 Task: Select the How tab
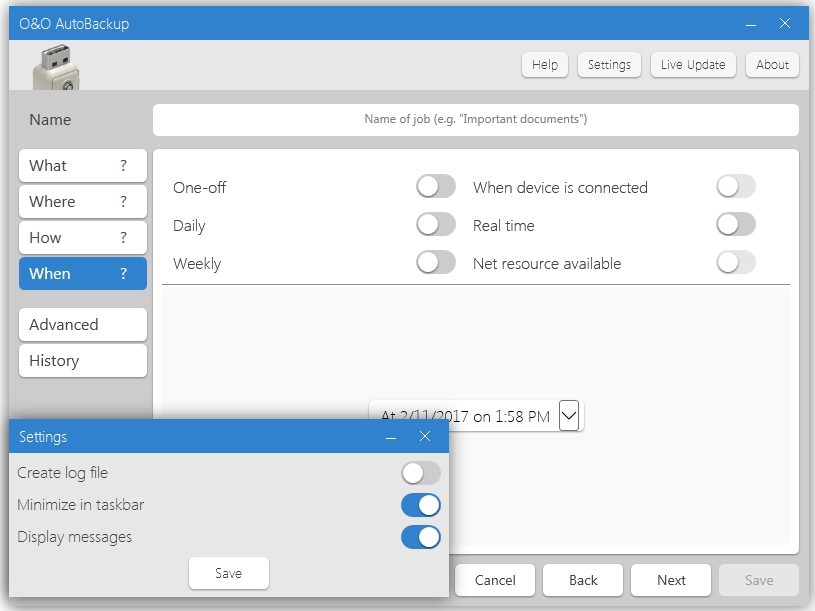coord(82,238)
